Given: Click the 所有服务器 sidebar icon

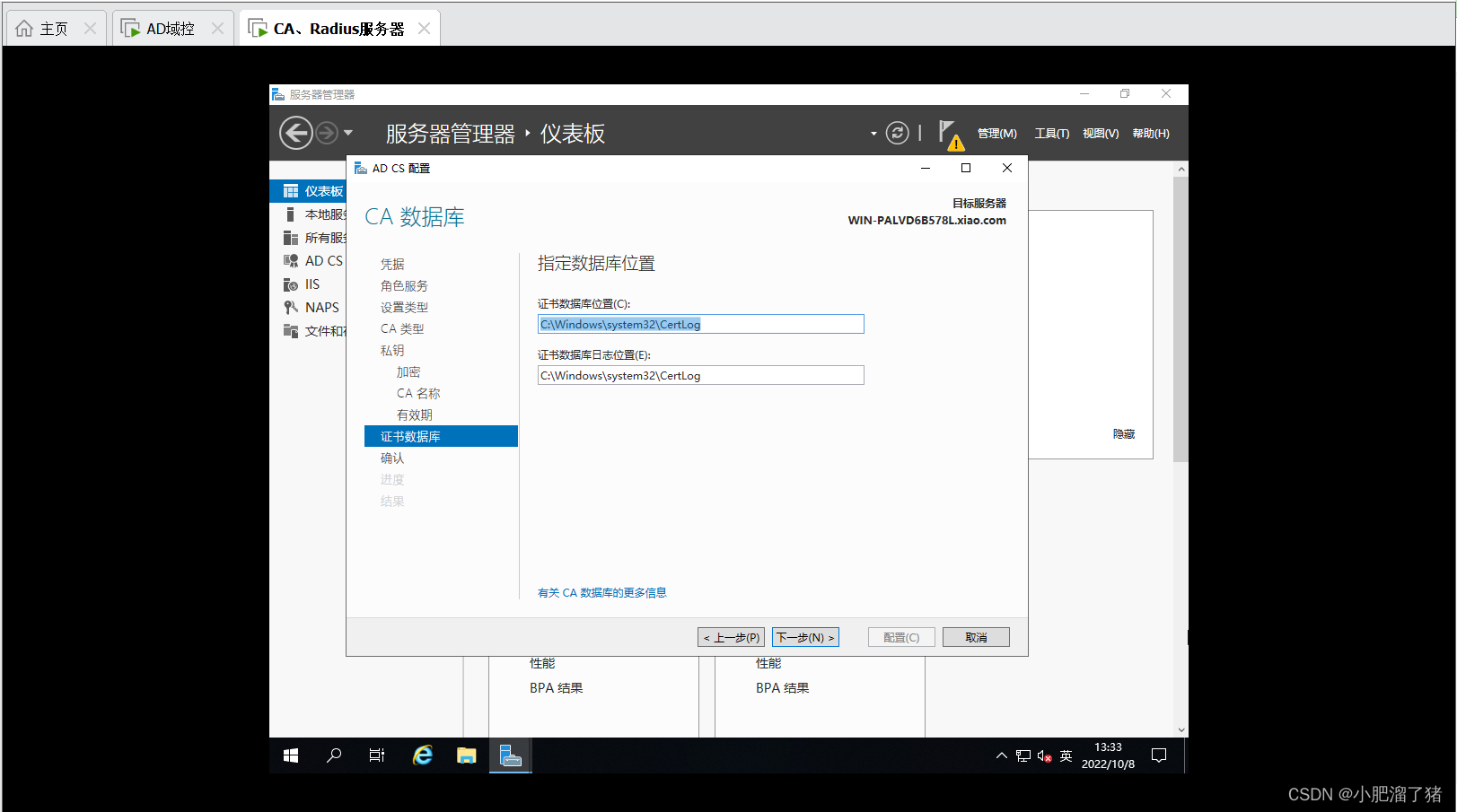Looking at the screenshot, I should point(290,238).
